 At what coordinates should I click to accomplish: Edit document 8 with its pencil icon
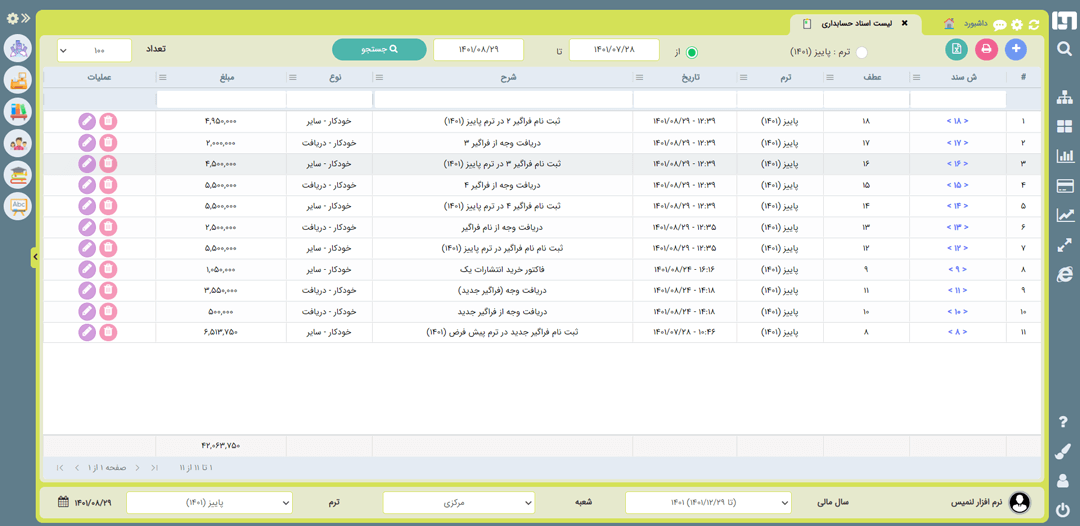86,333
